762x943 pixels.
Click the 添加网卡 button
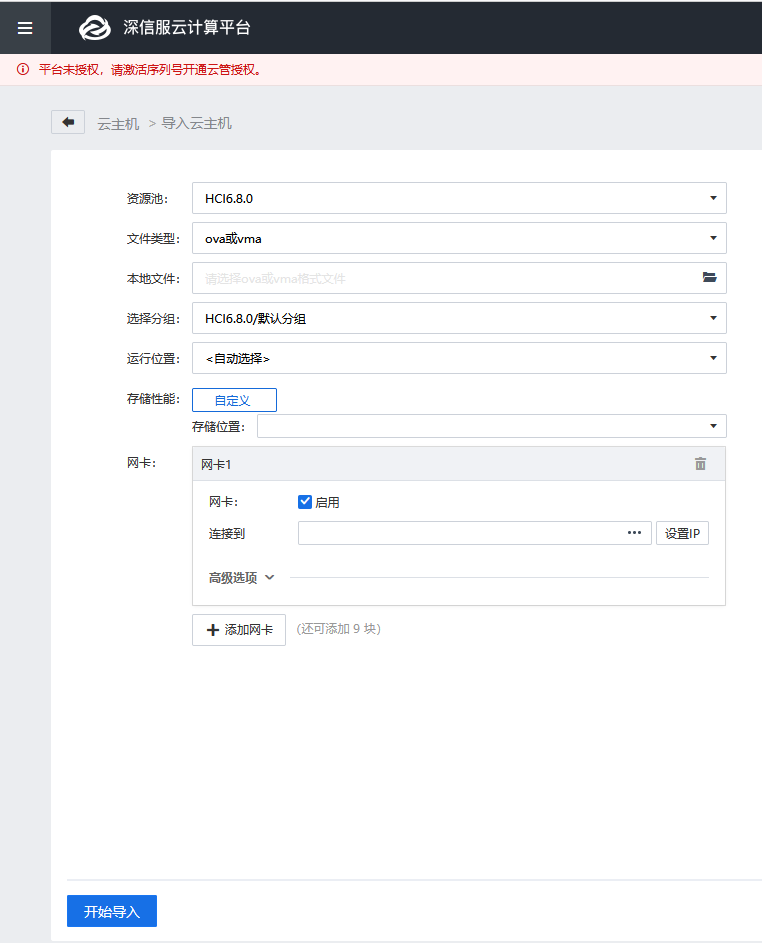pos(239,630)
